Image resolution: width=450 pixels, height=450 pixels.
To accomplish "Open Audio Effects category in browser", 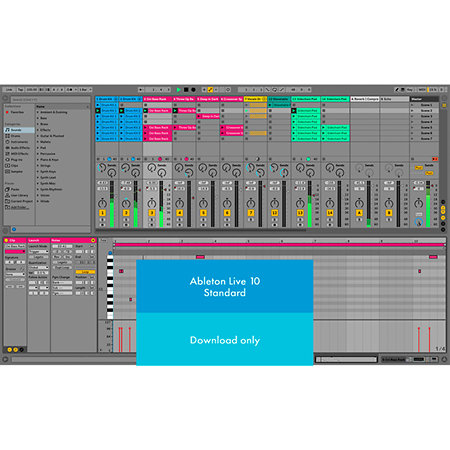I will [x=19, y=148].
